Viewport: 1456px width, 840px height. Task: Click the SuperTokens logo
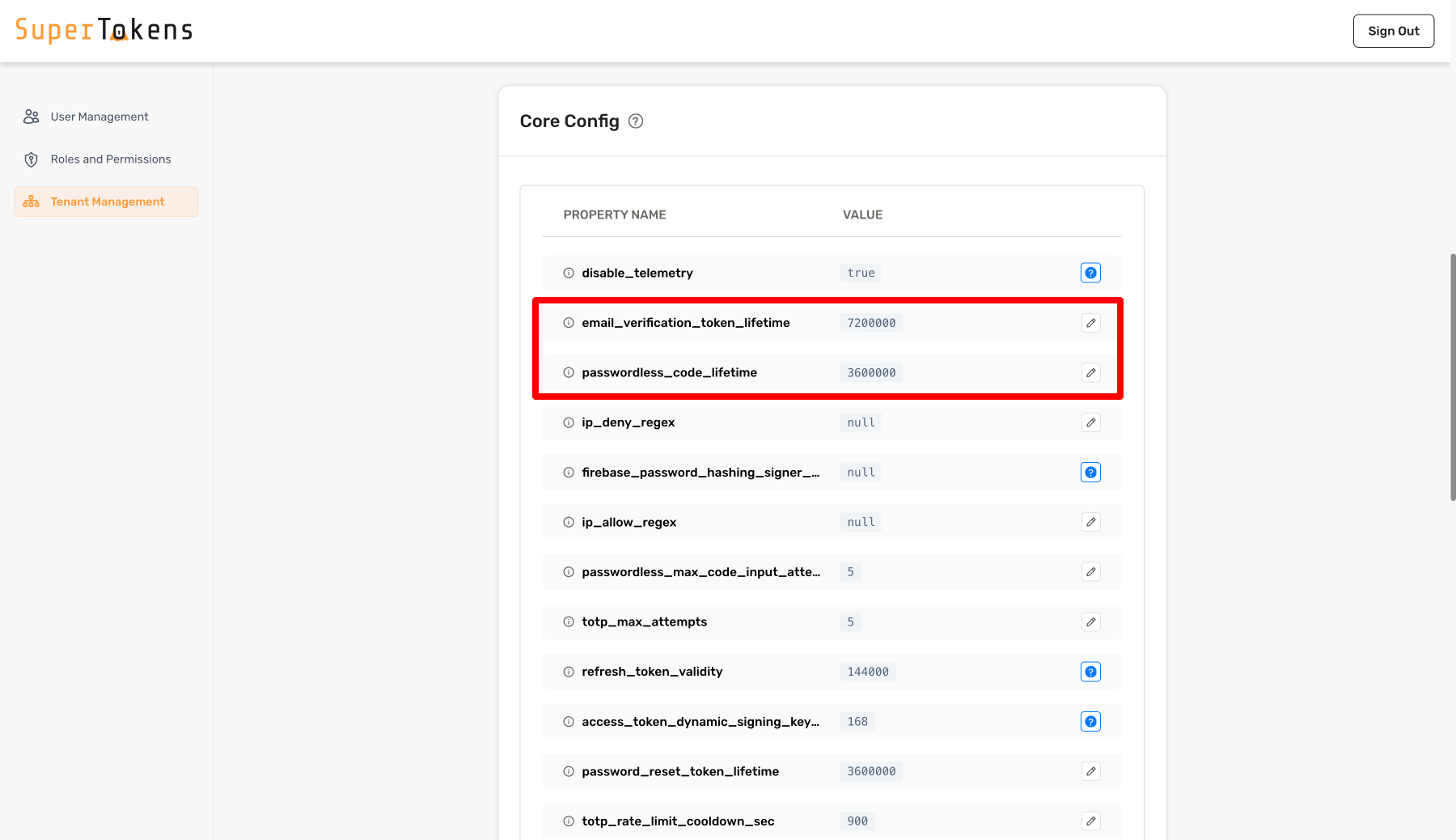tap(104, 29)
